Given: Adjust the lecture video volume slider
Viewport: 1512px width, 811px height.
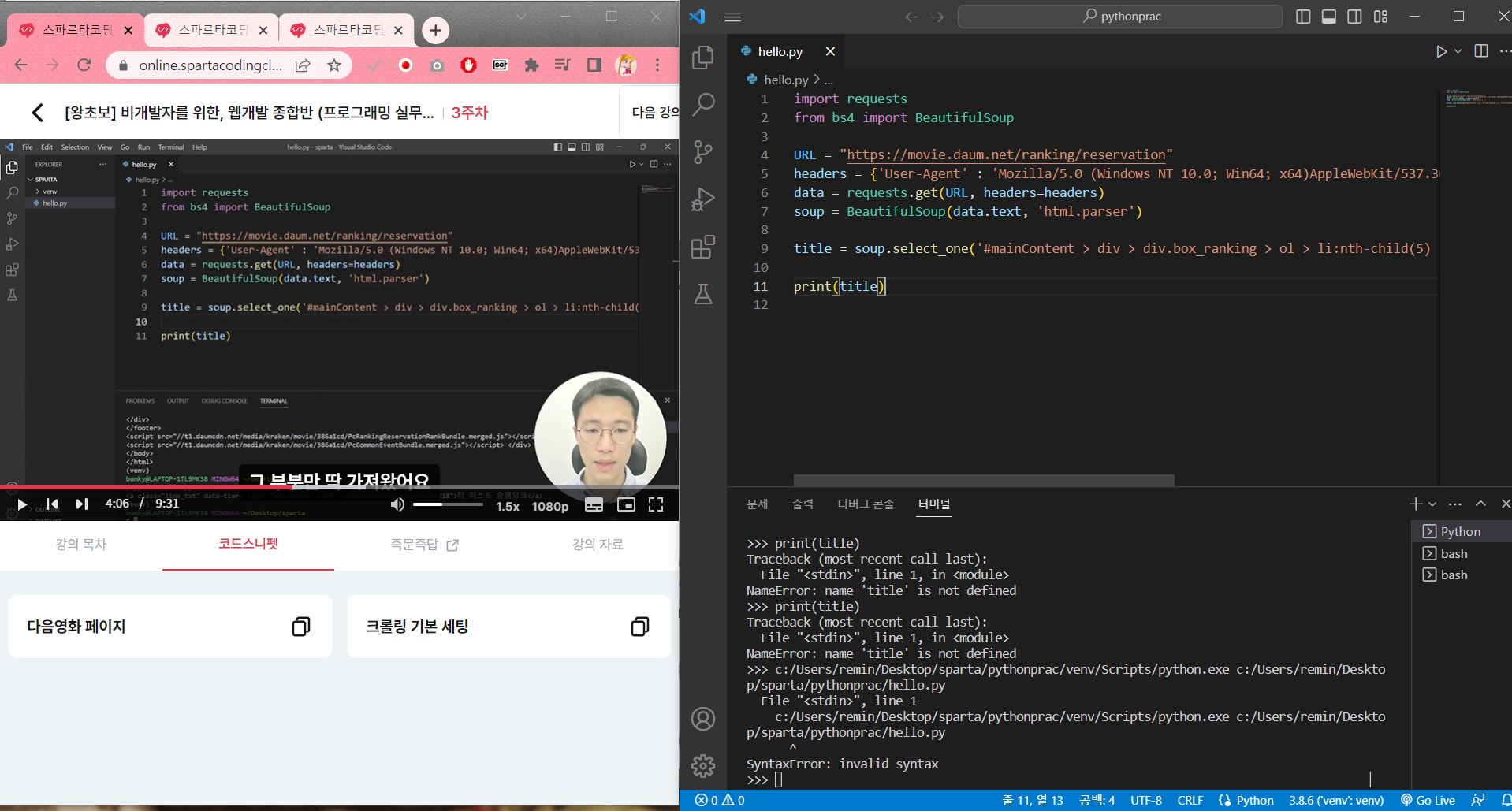Looking at the screenshot, I should [448, 504].
